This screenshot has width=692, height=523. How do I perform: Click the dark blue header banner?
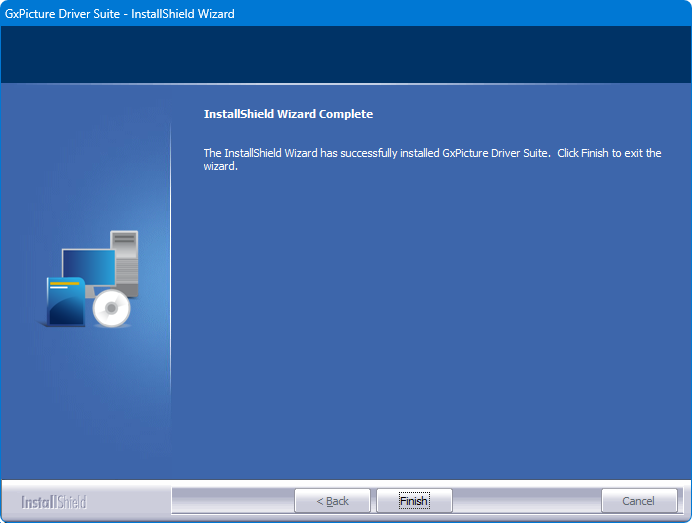(346, 55)
